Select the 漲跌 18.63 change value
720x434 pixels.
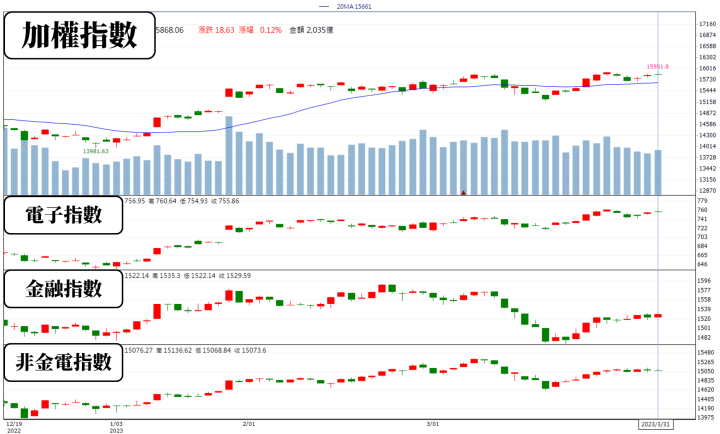(x=216, y=30)
